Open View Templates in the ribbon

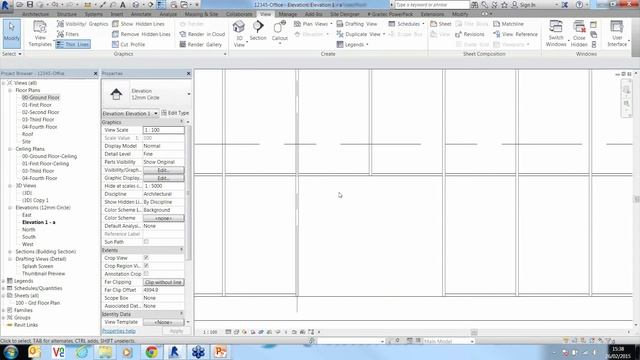tap(40, 33)
